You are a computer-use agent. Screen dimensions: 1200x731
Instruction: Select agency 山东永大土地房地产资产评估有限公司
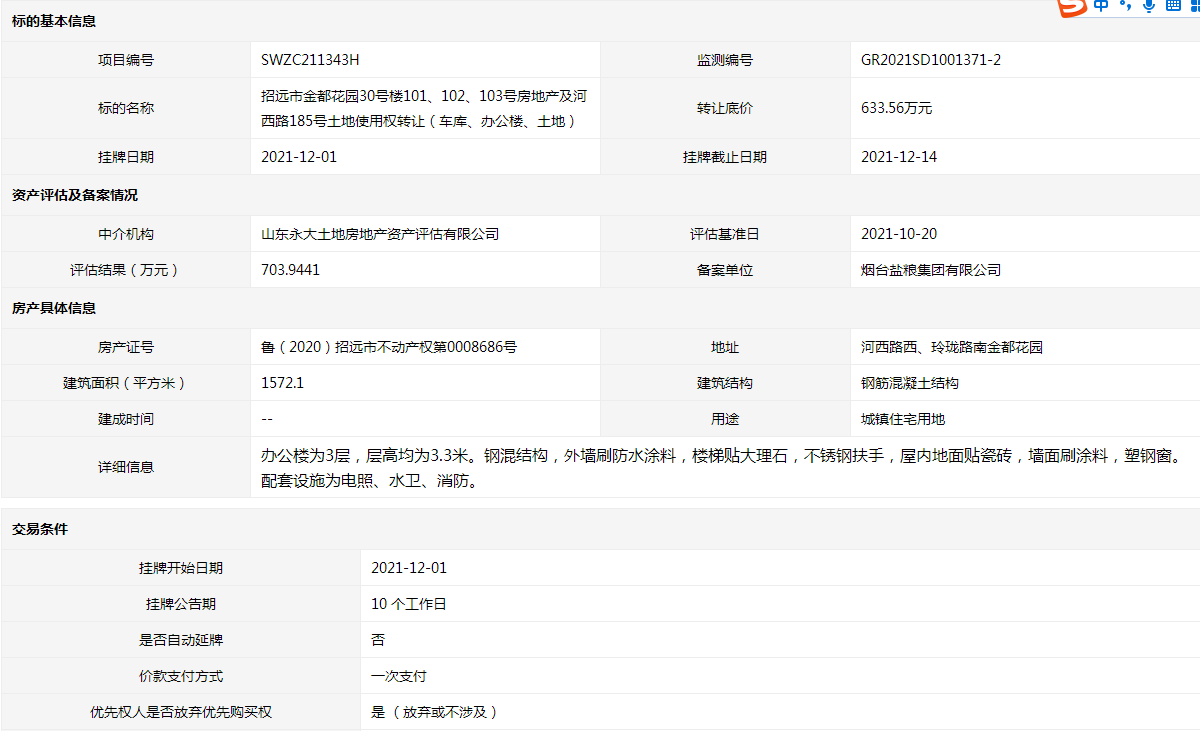pyautogui.click(x=380, y=234)
